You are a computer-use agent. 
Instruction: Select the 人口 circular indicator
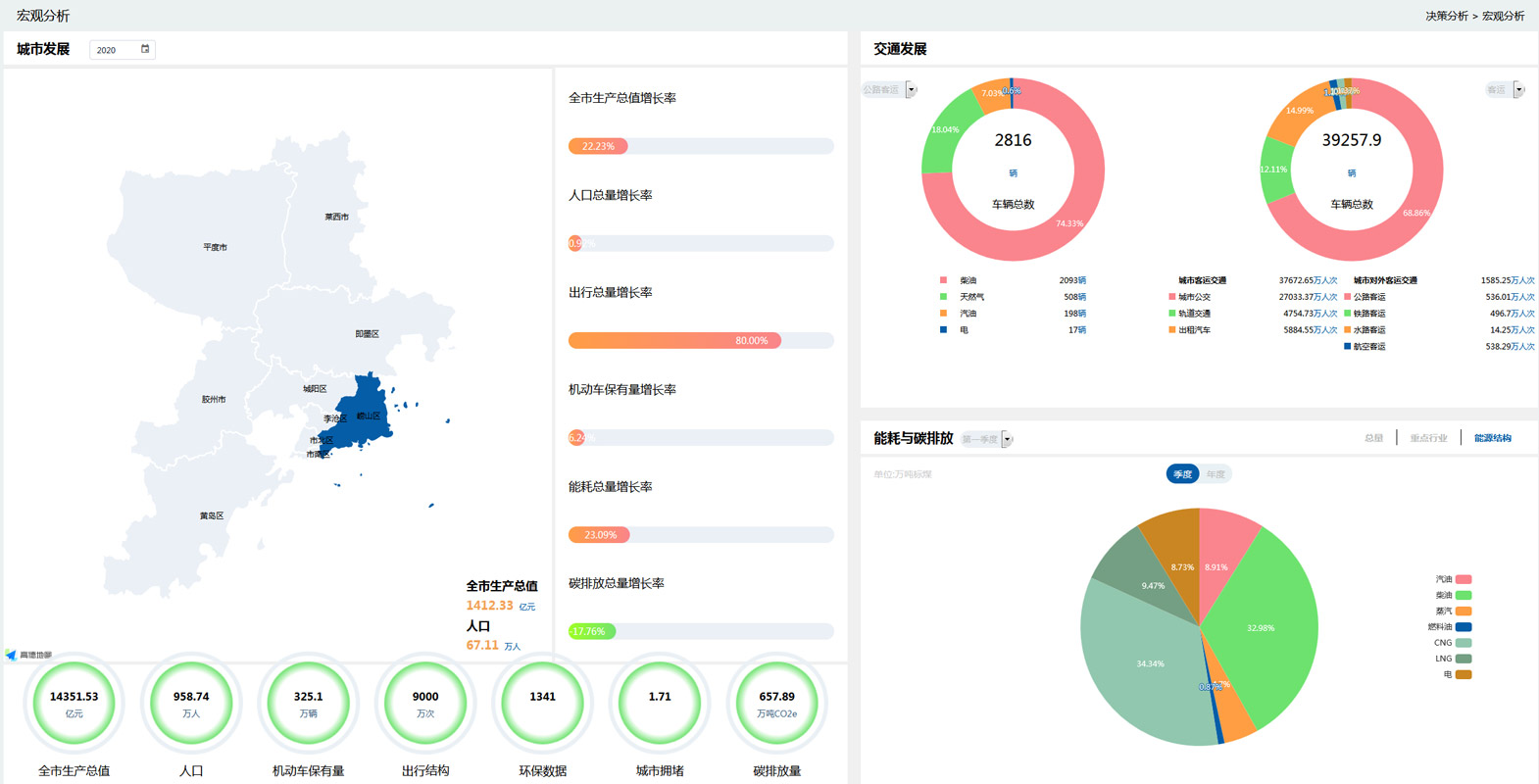tap(191, 704)
